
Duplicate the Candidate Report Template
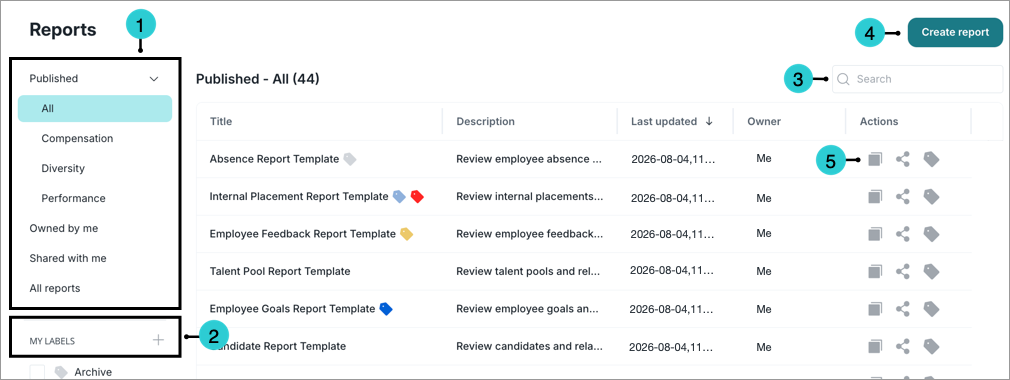(874, 347)
